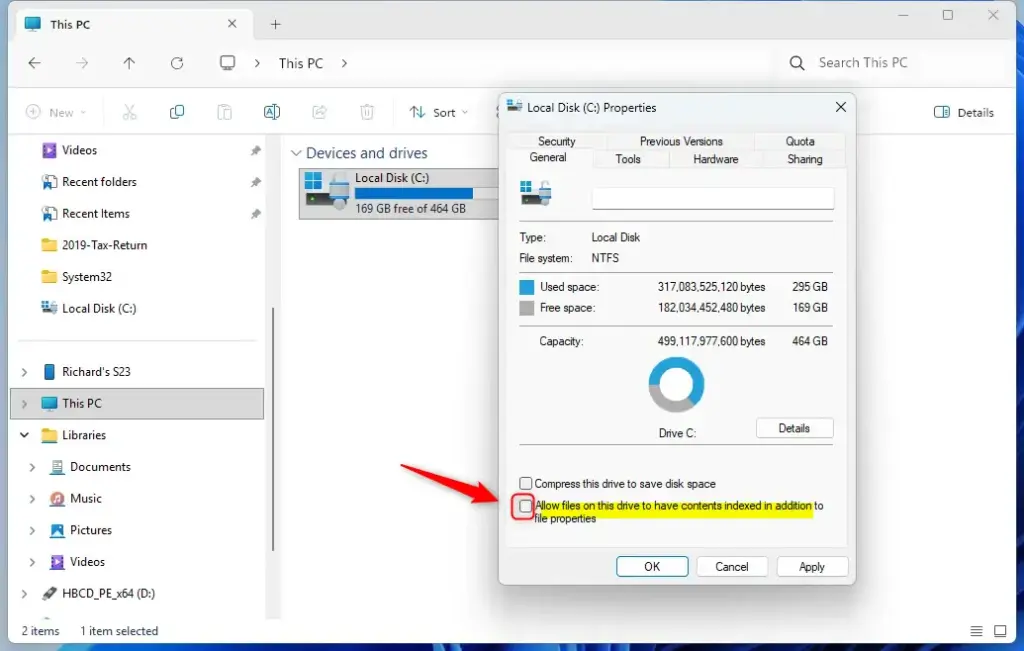Click the drive label text field
1024x651 pixels.
click(x=712, y=198)
